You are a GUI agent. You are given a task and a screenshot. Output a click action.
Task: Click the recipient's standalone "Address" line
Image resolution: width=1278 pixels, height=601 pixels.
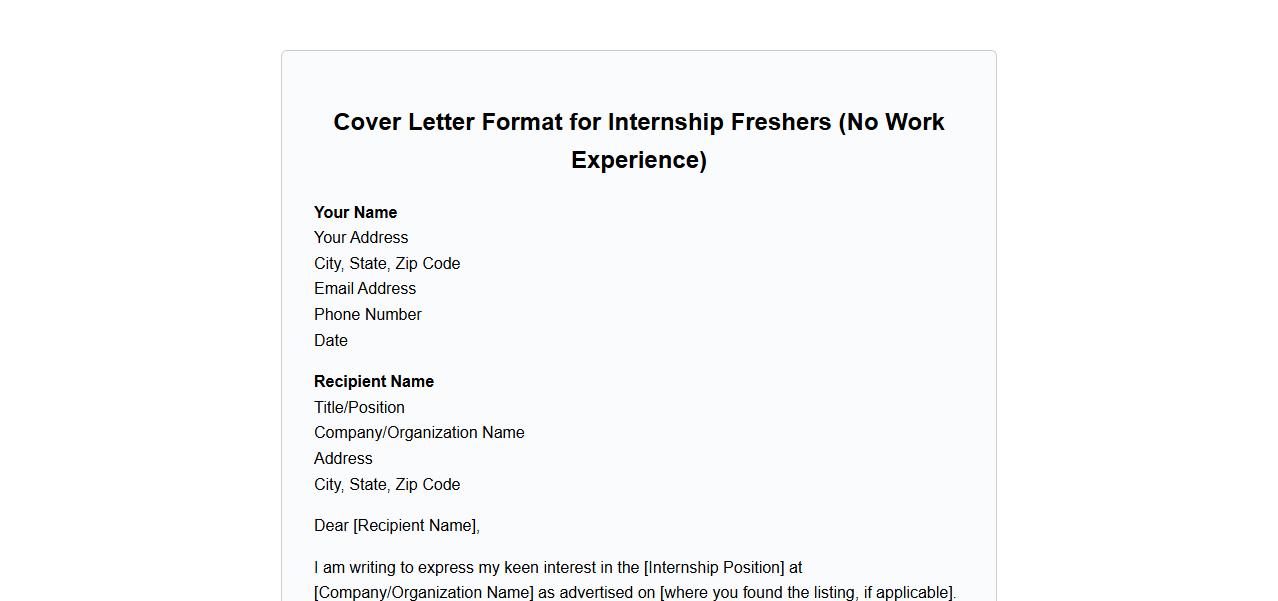coord(343,459)
